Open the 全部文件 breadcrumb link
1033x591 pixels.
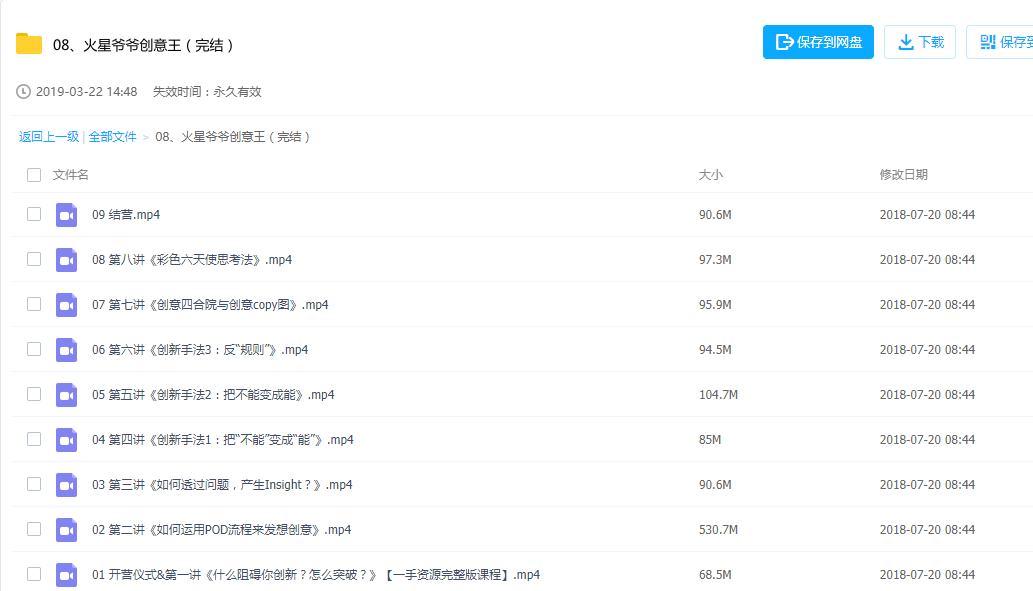(113, 136)
